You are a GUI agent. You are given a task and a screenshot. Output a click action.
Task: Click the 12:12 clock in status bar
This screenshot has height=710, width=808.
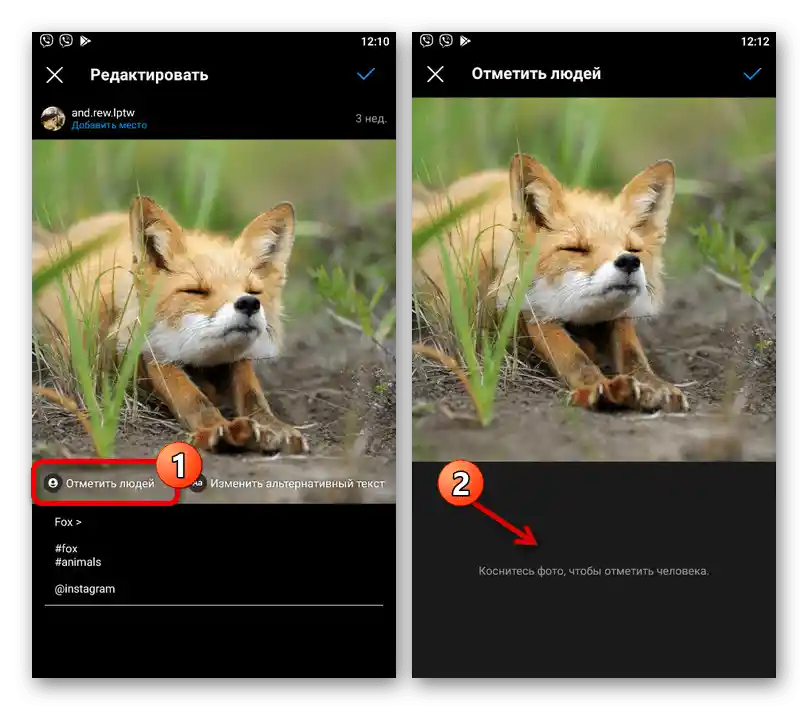[x=755, y=41]
